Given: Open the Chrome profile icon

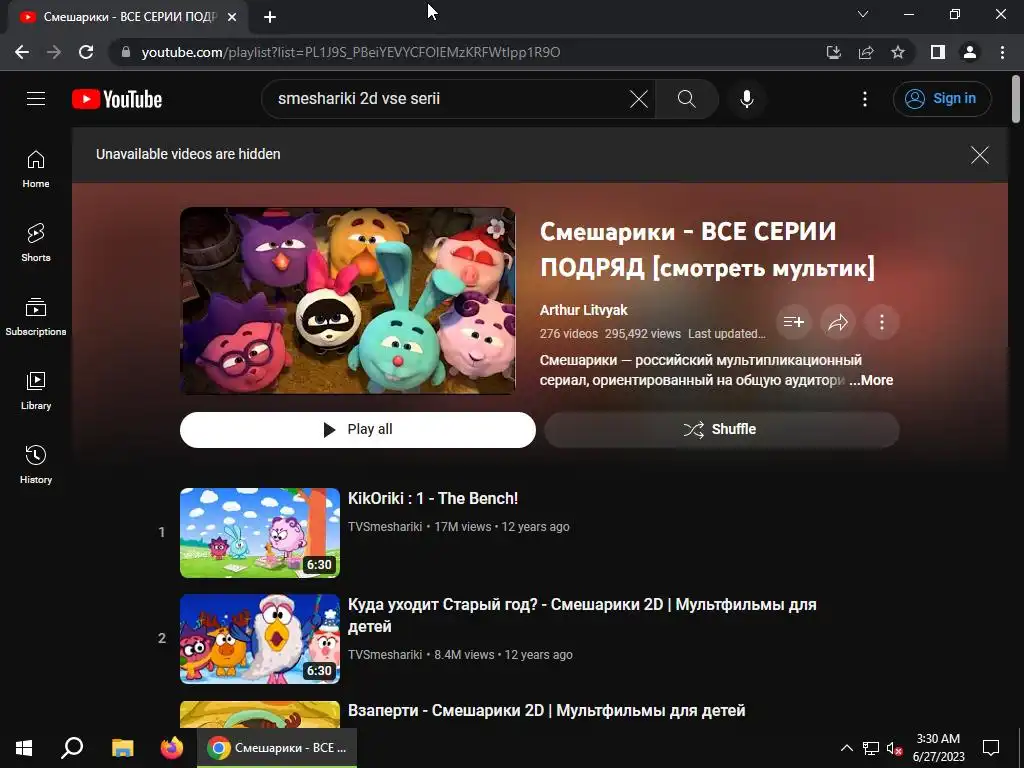Looking at the screenshot, I should pyautogui.click(x=970, y=52).
